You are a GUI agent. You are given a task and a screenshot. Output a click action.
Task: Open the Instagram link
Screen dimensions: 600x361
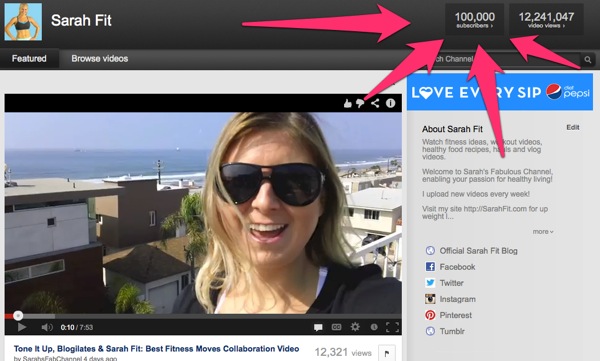(457, 299)
